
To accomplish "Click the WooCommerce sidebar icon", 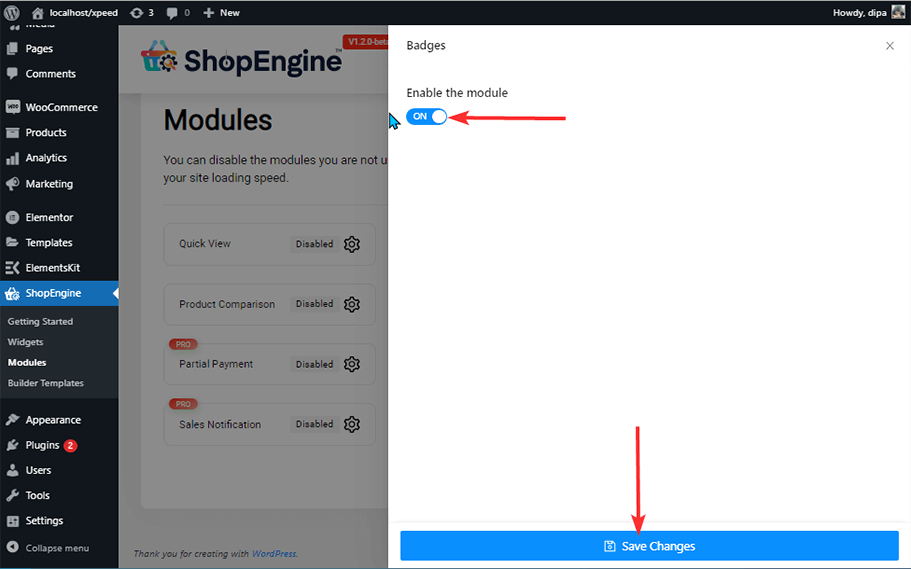I will pos(12,107).
